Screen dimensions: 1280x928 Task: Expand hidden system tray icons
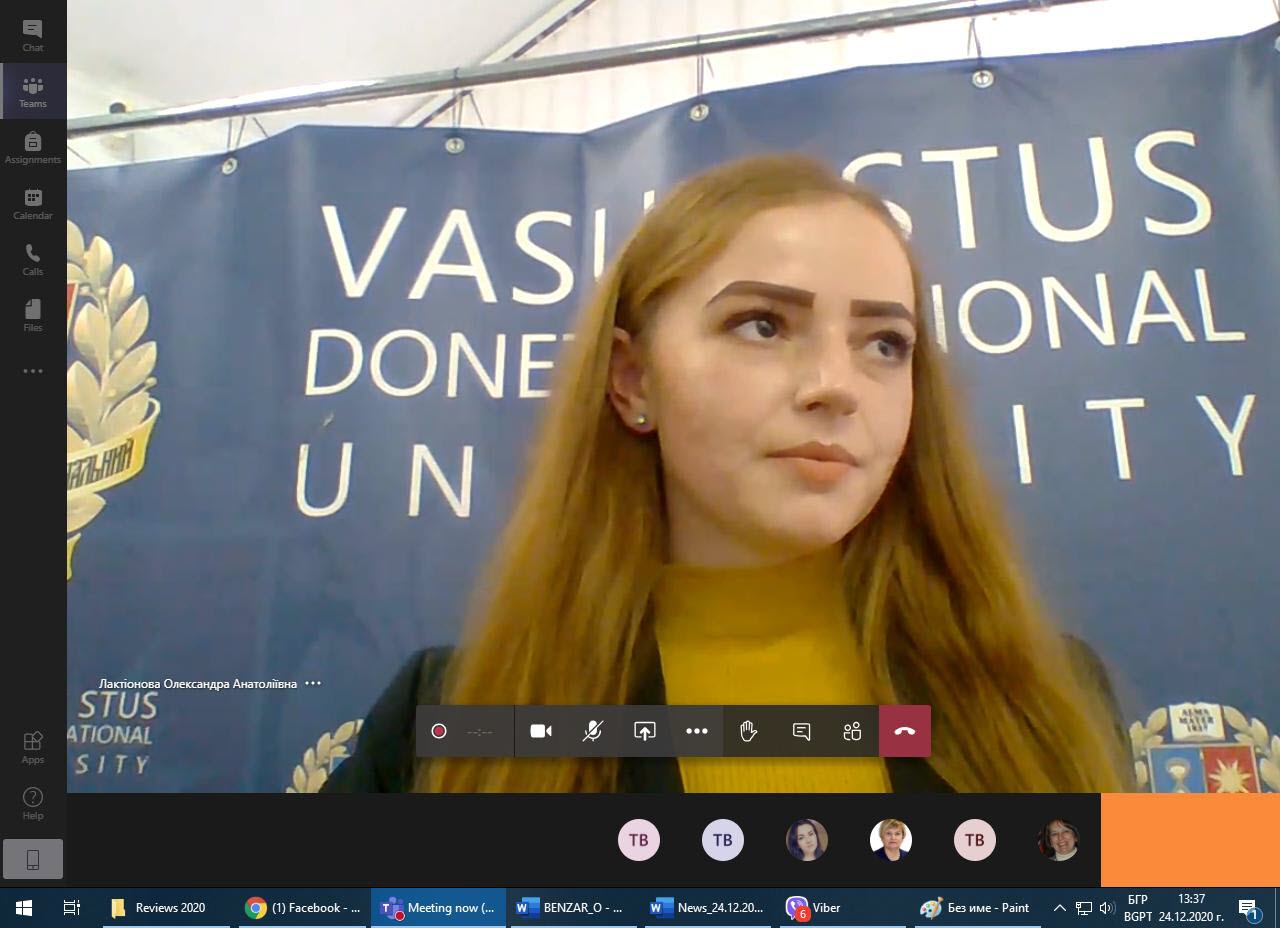coord(1060,908)
